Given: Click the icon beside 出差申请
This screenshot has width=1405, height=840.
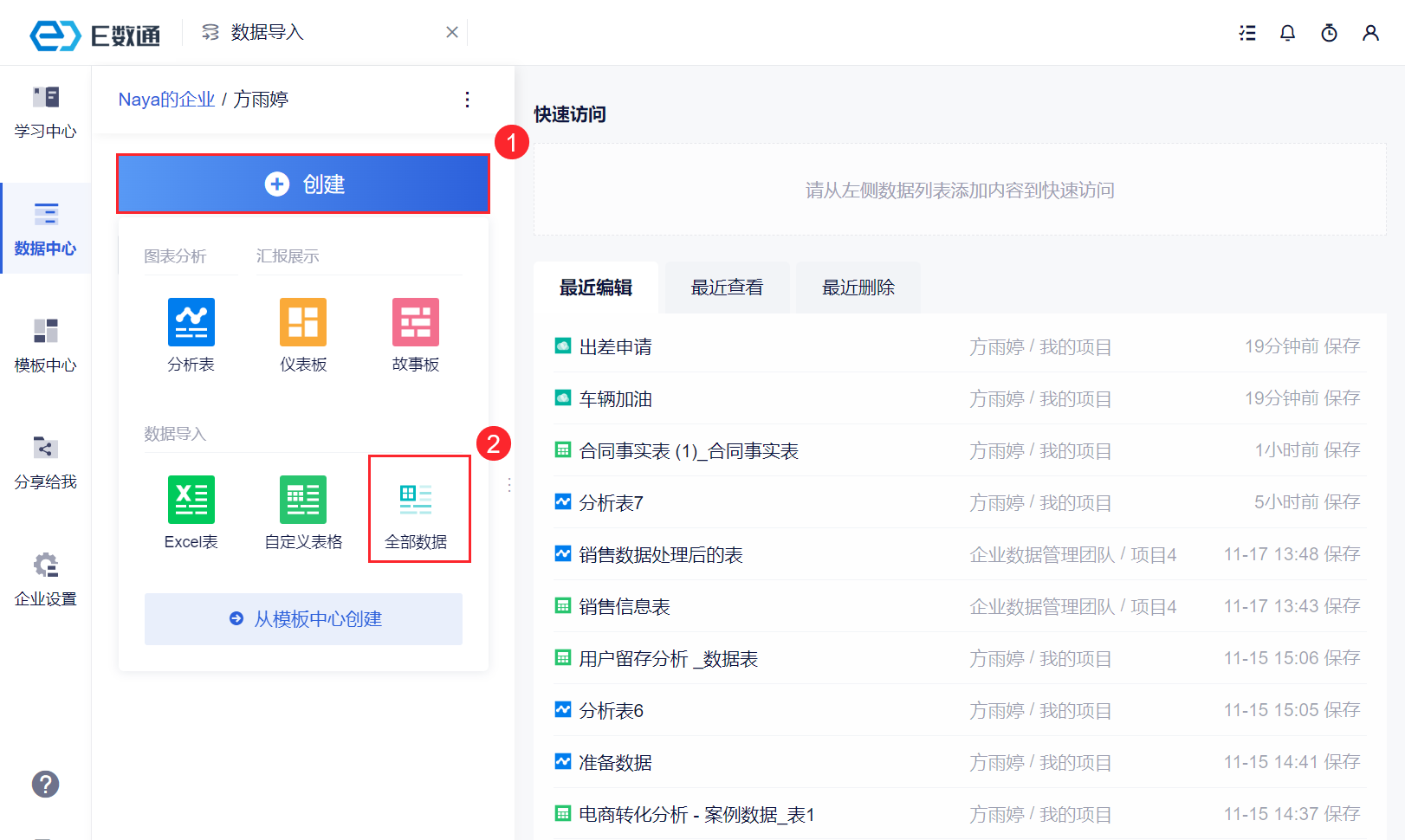Looking at the screenshot, I should click(x=563, y=346).
